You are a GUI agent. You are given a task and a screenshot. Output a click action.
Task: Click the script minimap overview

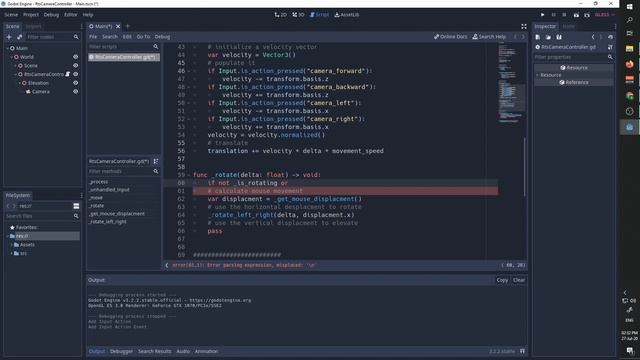point(511,83)
